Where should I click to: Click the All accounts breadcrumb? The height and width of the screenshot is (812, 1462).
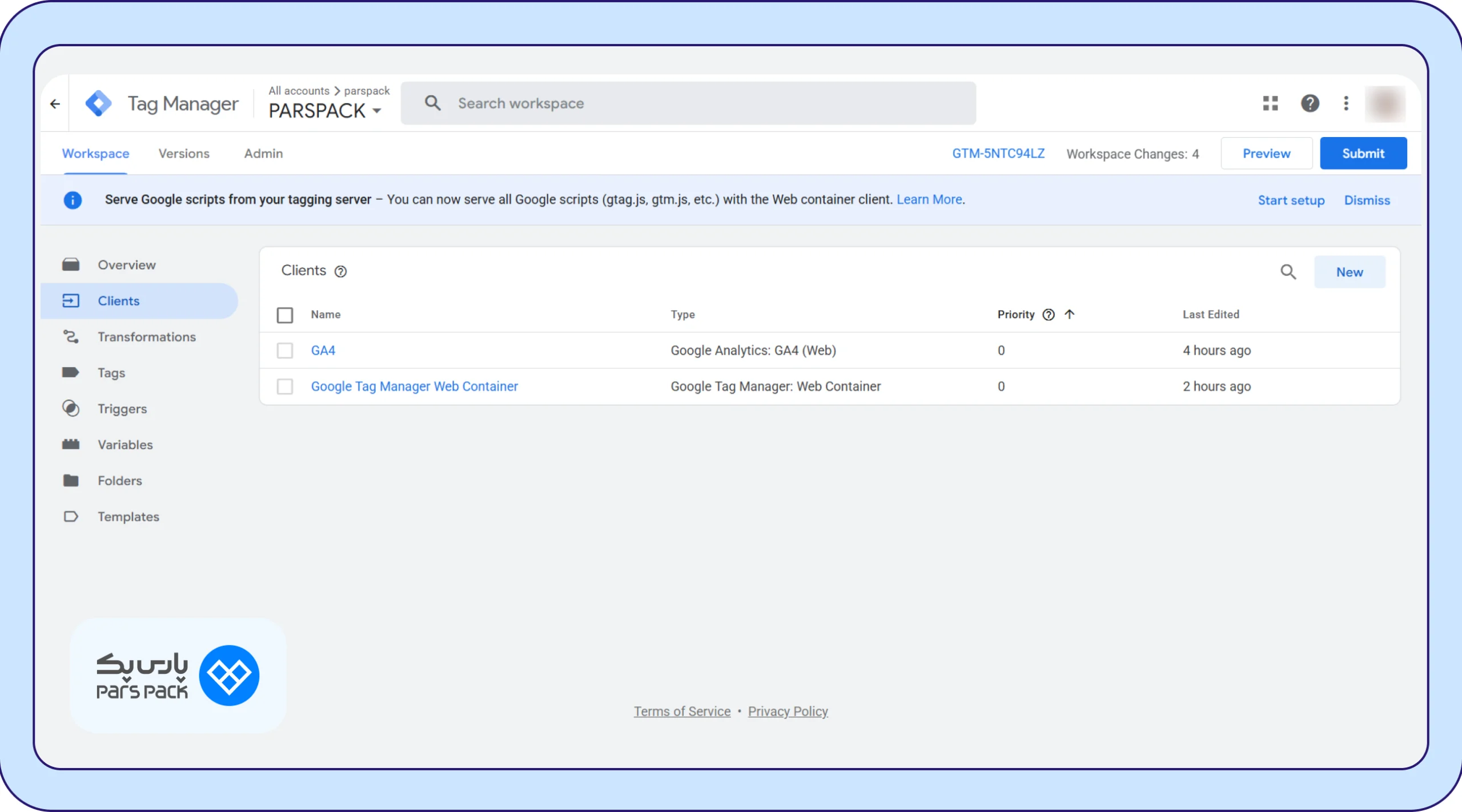[x=299, y=91]
